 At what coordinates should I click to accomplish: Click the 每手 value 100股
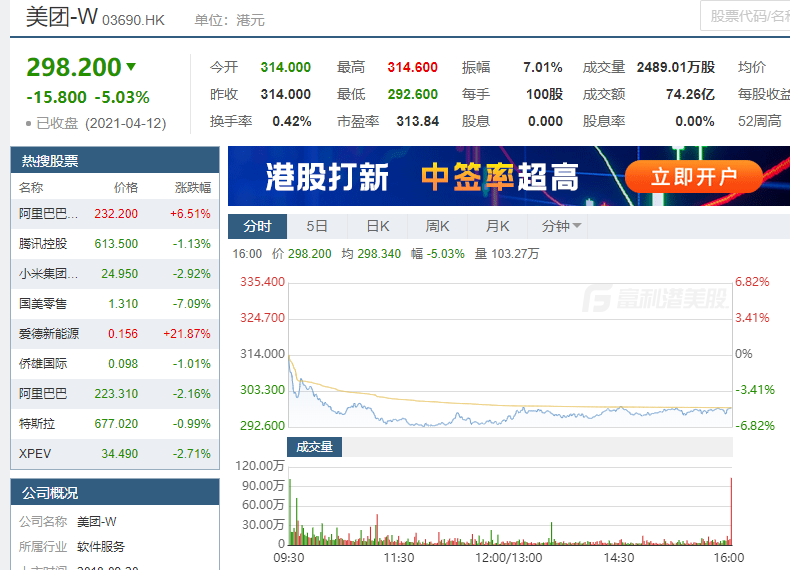click(545, 94)
